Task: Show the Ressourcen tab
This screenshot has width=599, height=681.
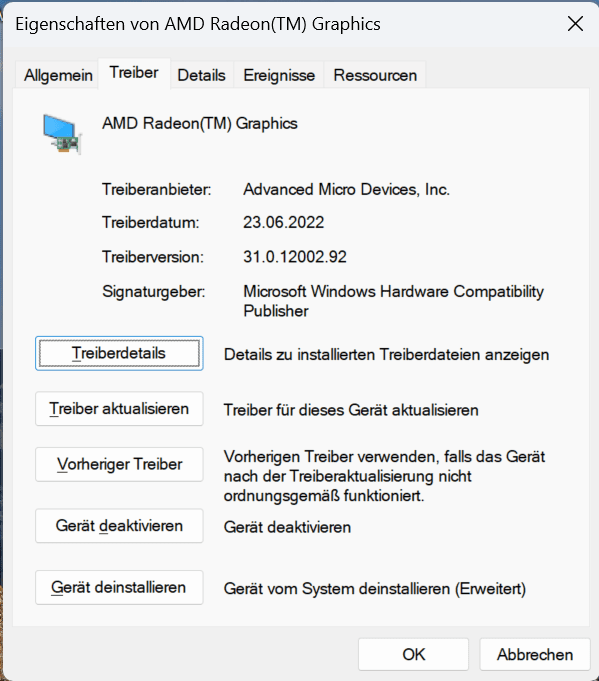Action: [375, 75]
